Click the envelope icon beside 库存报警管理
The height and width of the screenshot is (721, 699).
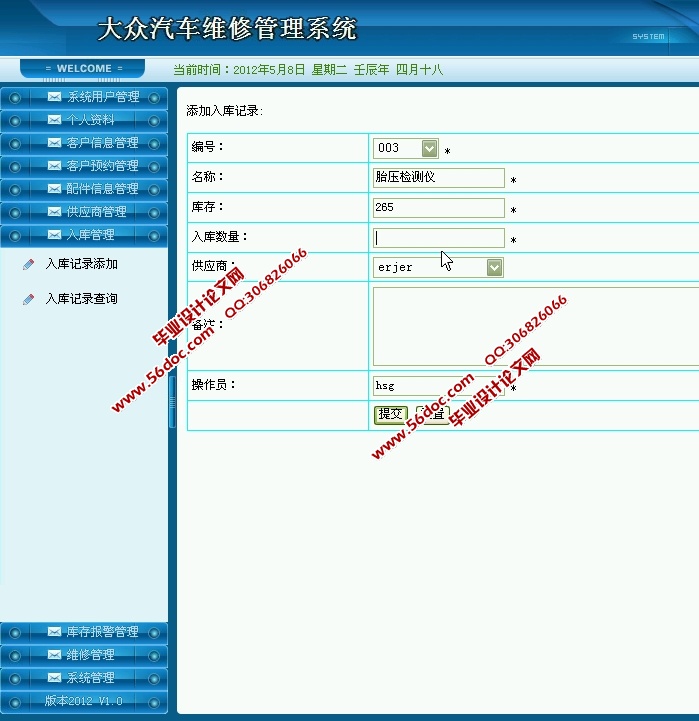point(54,631)
